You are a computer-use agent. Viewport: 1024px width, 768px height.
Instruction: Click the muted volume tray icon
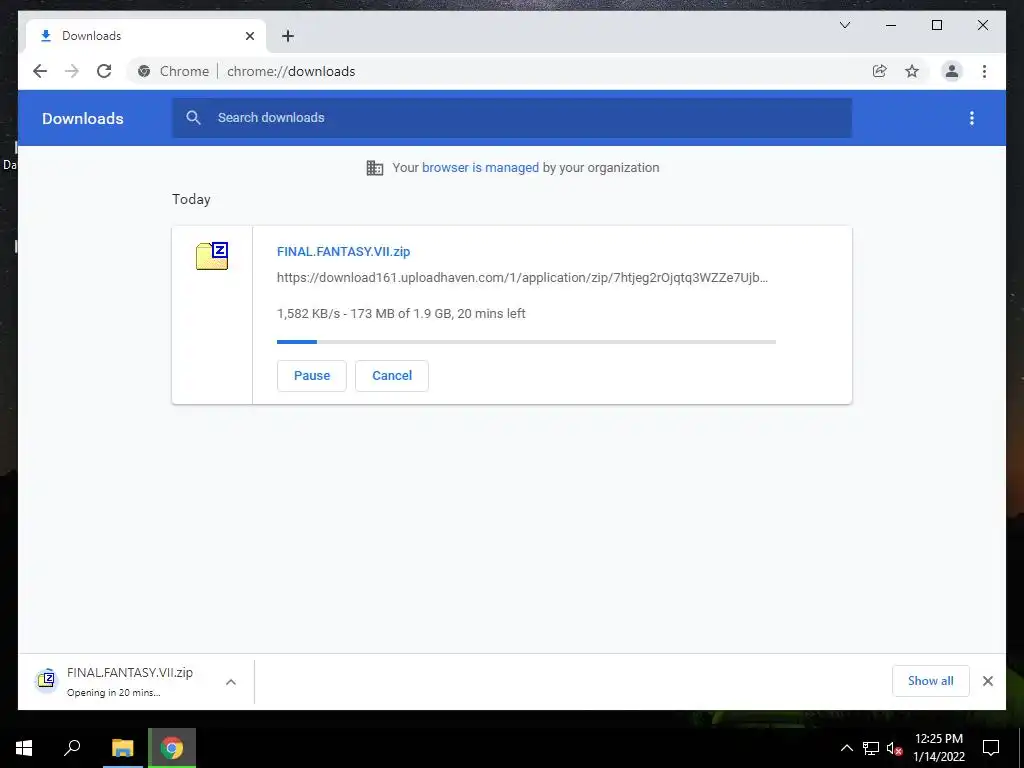click(894, 748)
